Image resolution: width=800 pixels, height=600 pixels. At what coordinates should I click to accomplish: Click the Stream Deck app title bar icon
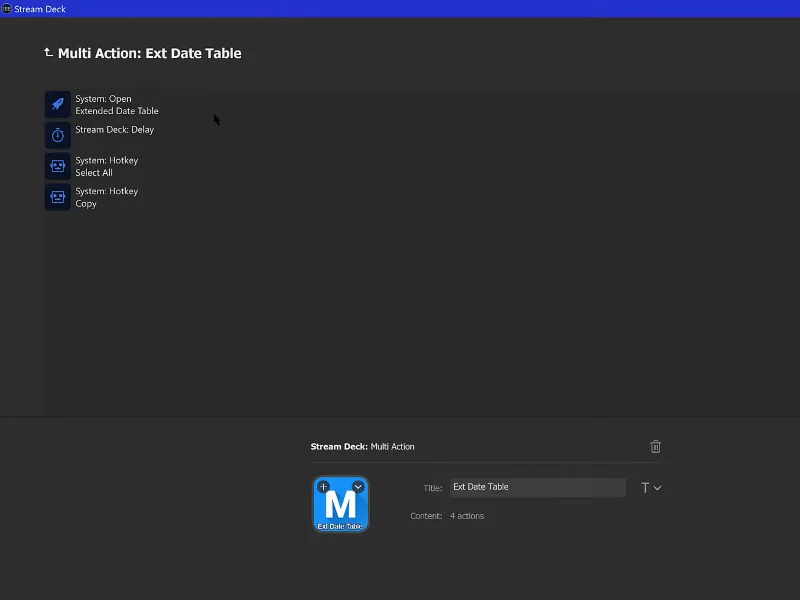[x=6, y=9]
